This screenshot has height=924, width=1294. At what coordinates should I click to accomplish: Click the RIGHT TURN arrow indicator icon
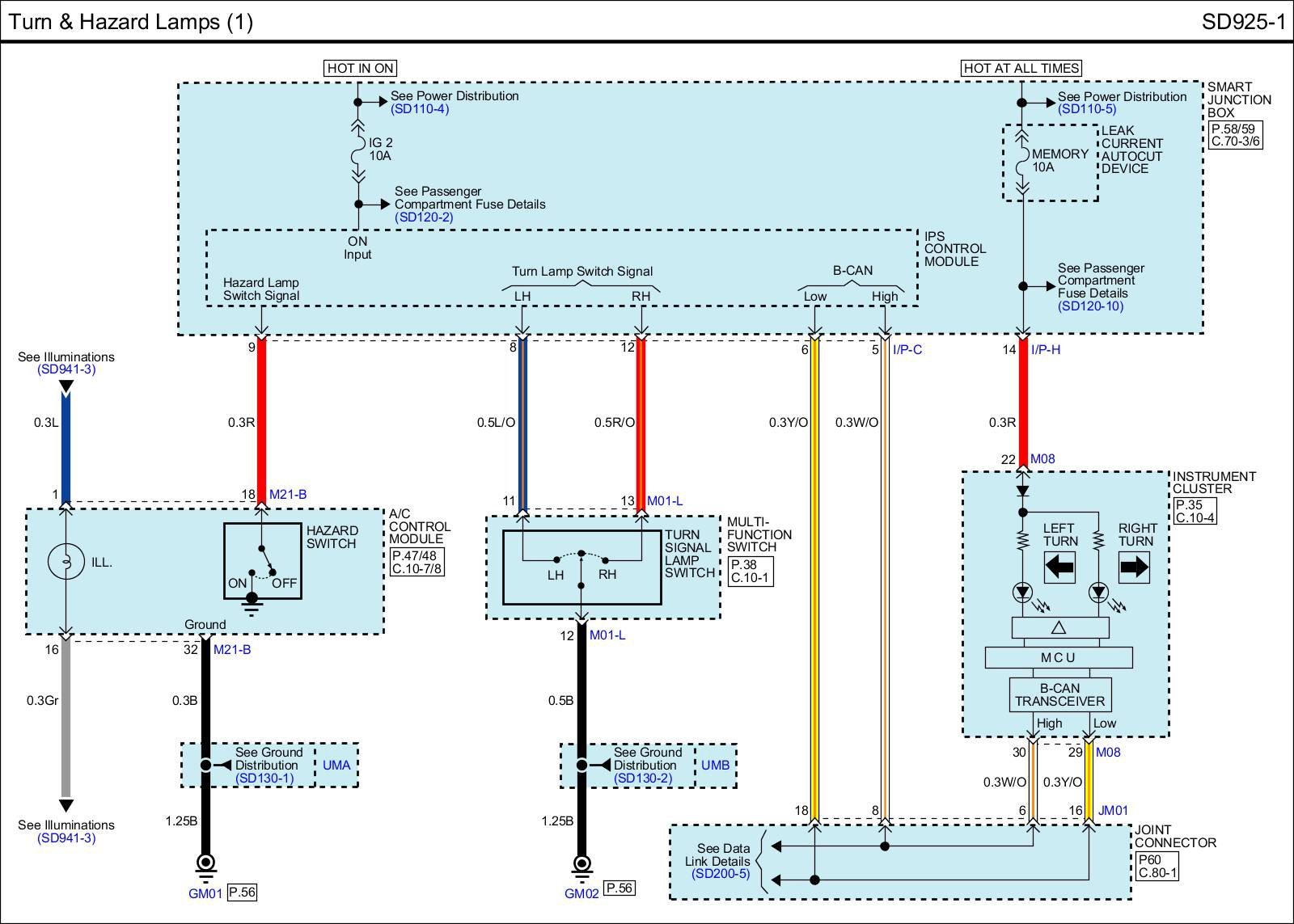pos(1134,567)
